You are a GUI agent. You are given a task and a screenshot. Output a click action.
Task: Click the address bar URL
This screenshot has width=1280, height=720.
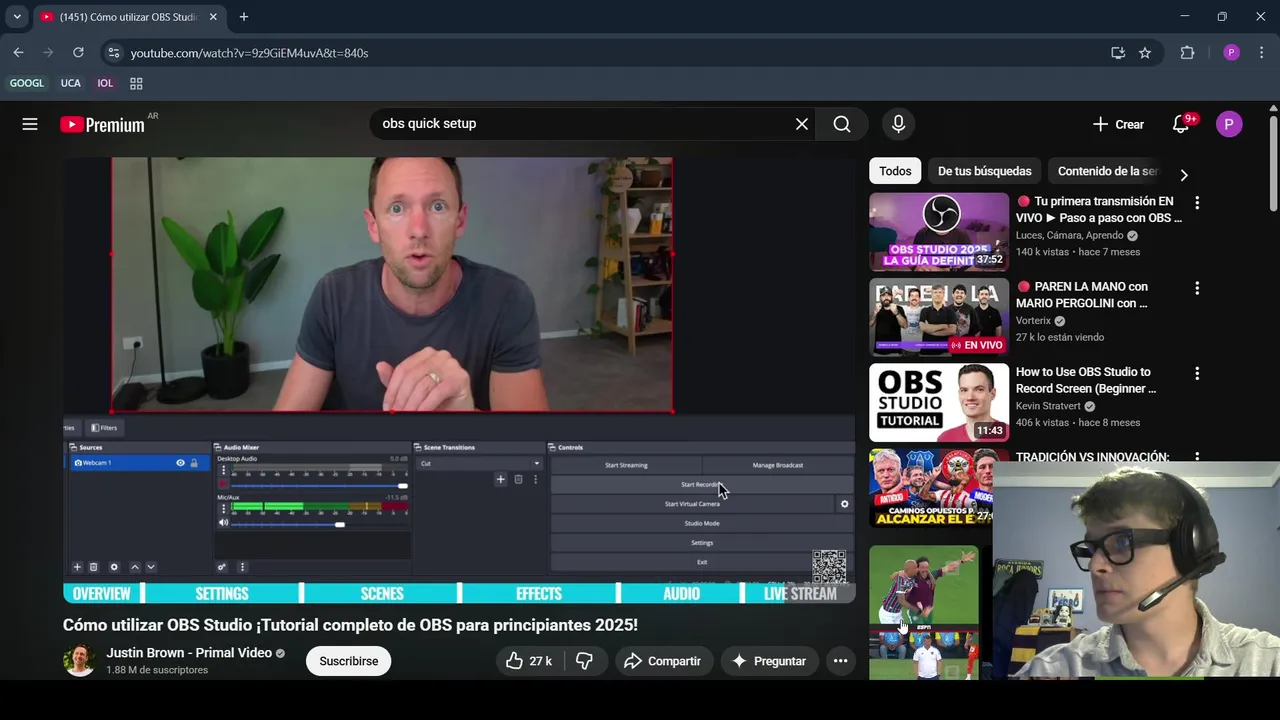coord(249,53)
